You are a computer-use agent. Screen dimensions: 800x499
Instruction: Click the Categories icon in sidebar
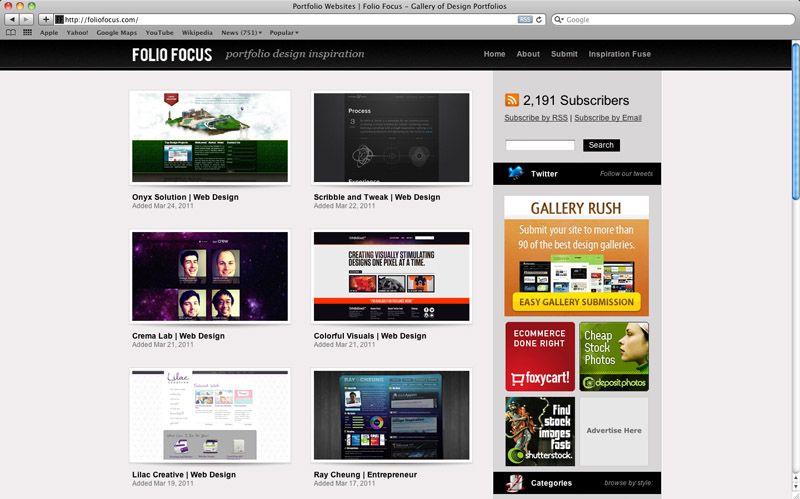coord(515,483)
